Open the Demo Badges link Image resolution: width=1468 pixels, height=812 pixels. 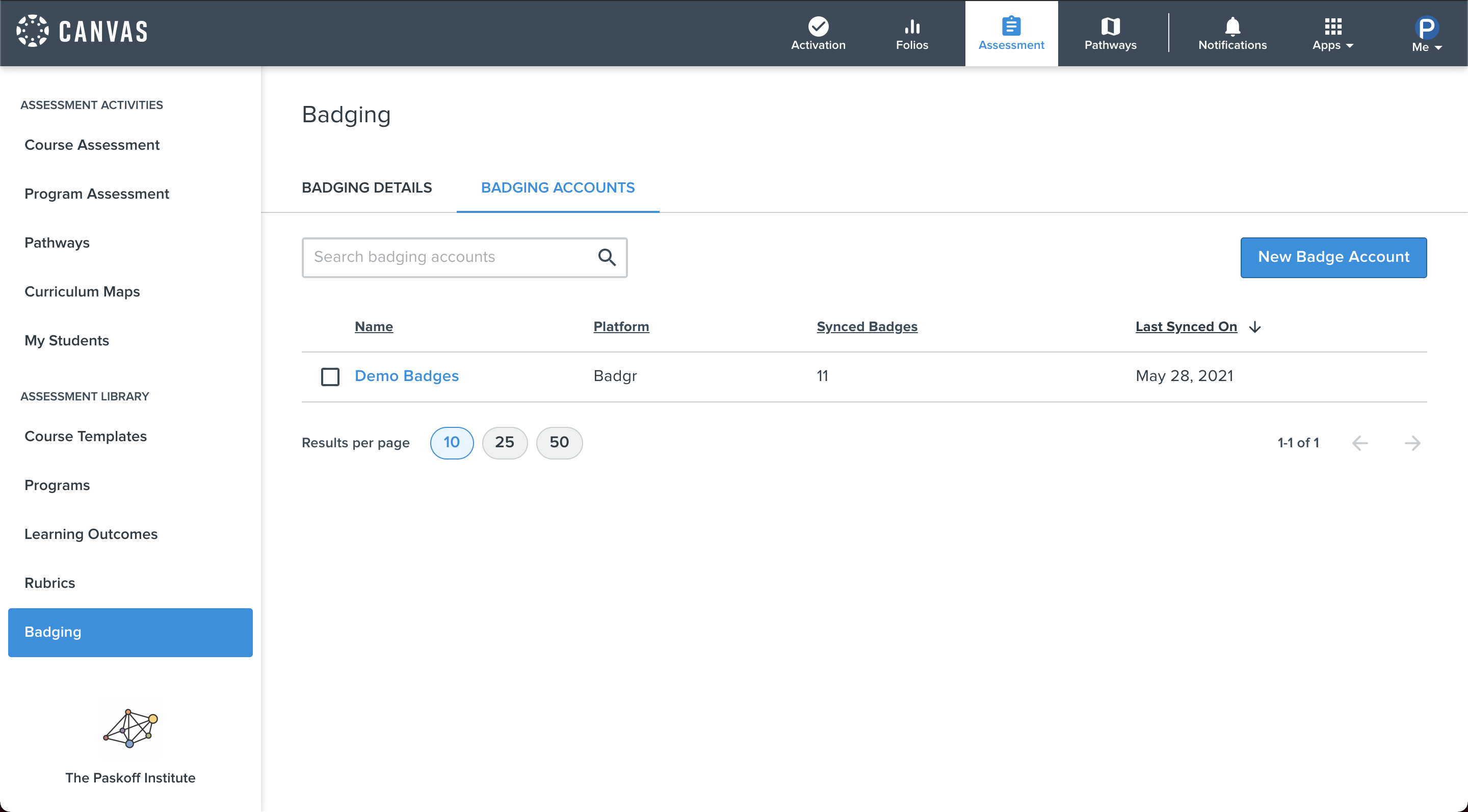point(406,376)
